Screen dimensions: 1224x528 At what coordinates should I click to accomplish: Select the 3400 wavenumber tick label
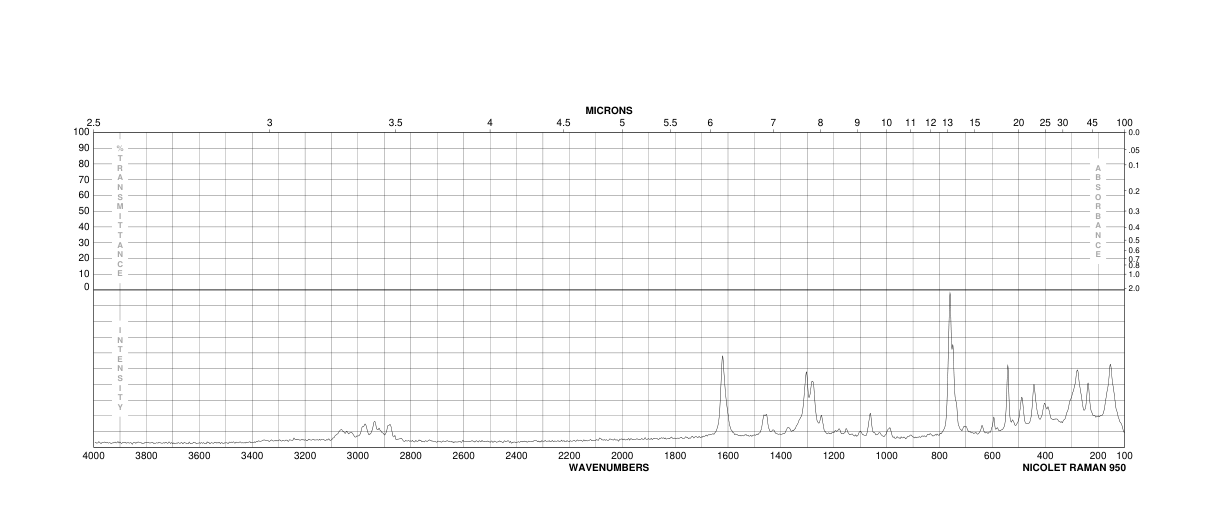click(x=252, y=456)
